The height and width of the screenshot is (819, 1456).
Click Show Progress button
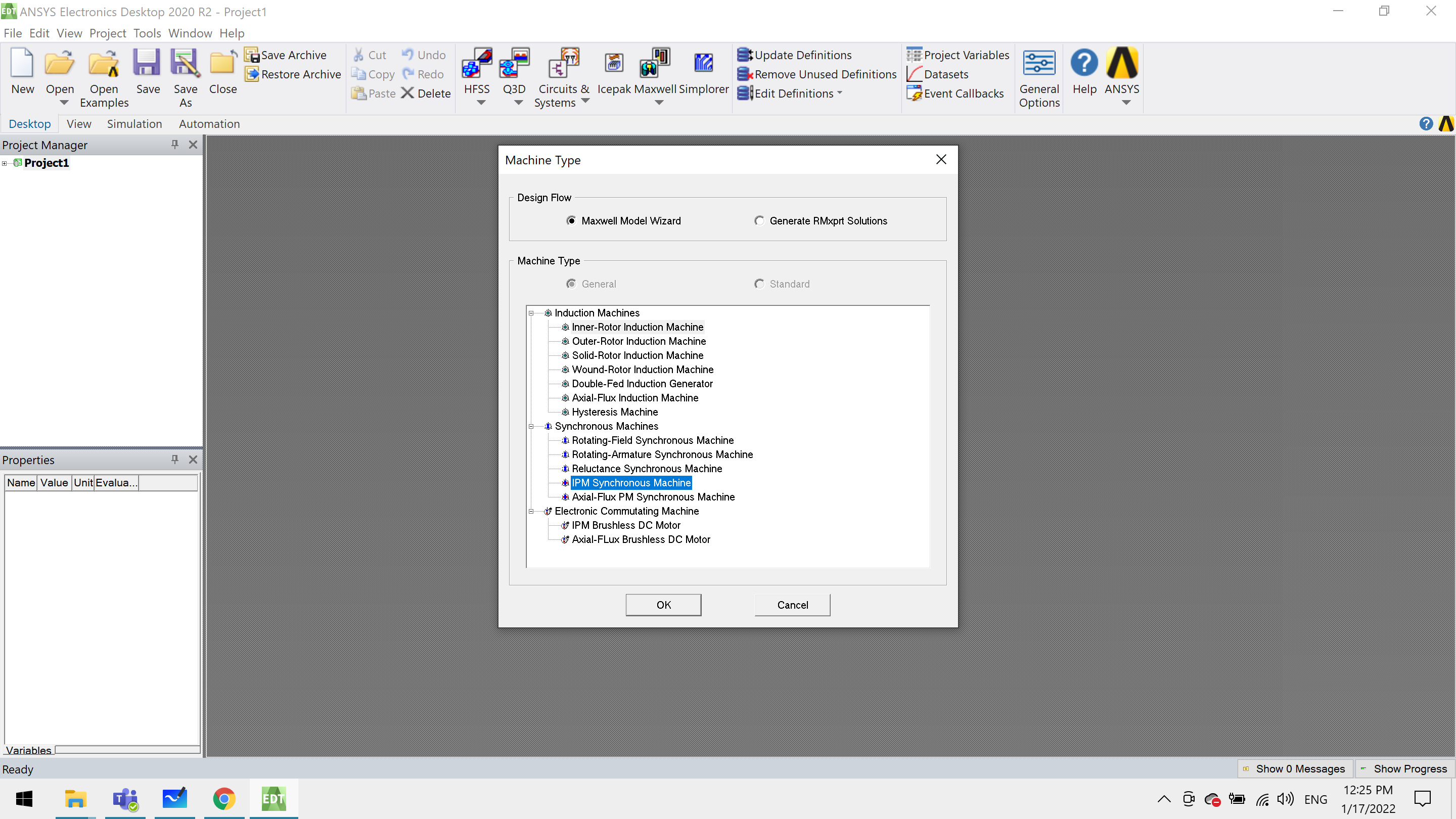click(1404, 769)
